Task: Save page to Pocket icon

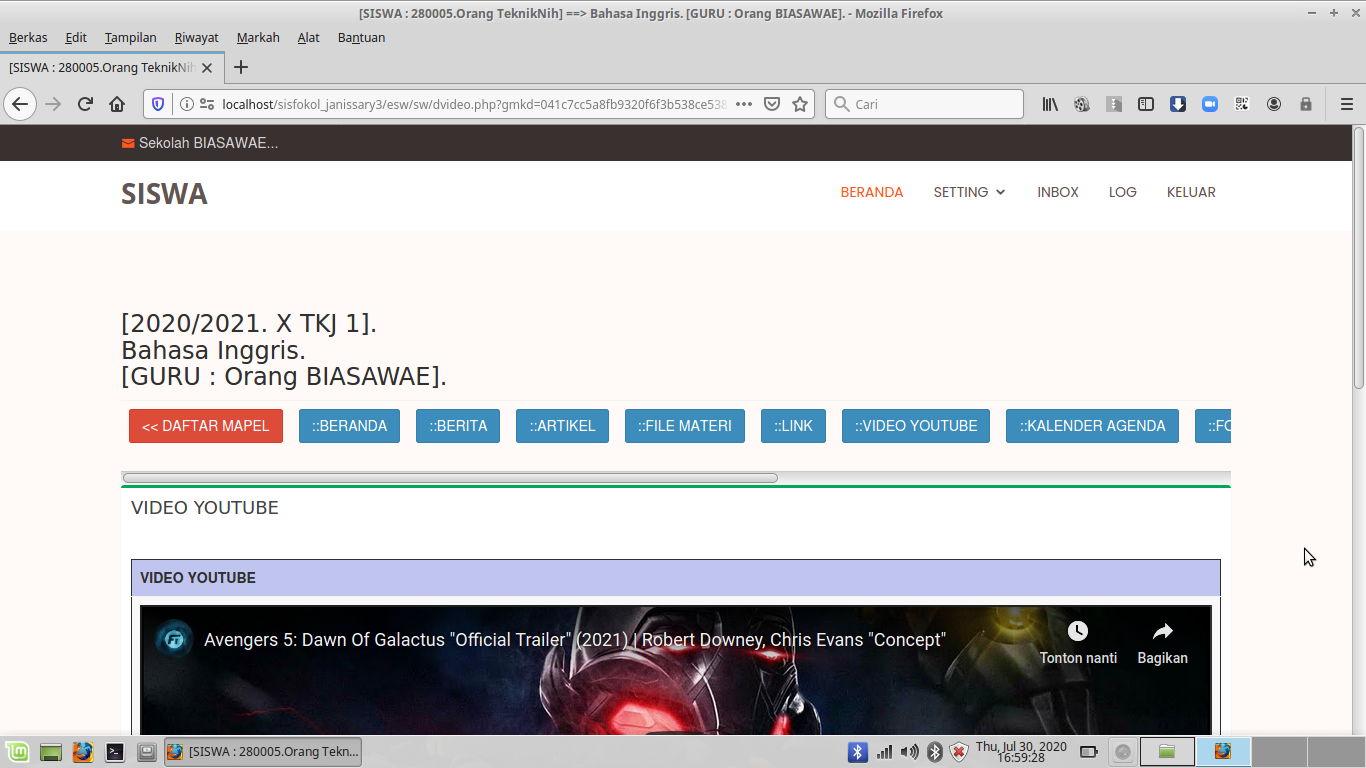Action: pos(772,104)
